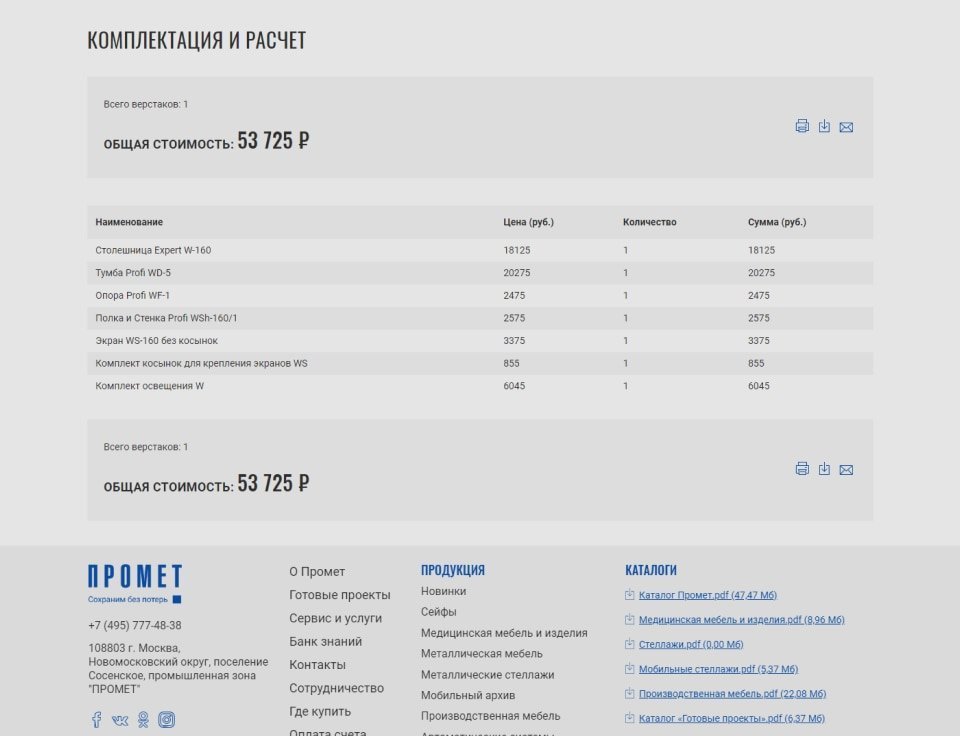Click sum cell 20275 of Тумба row
960x736 pixels.
761,272
